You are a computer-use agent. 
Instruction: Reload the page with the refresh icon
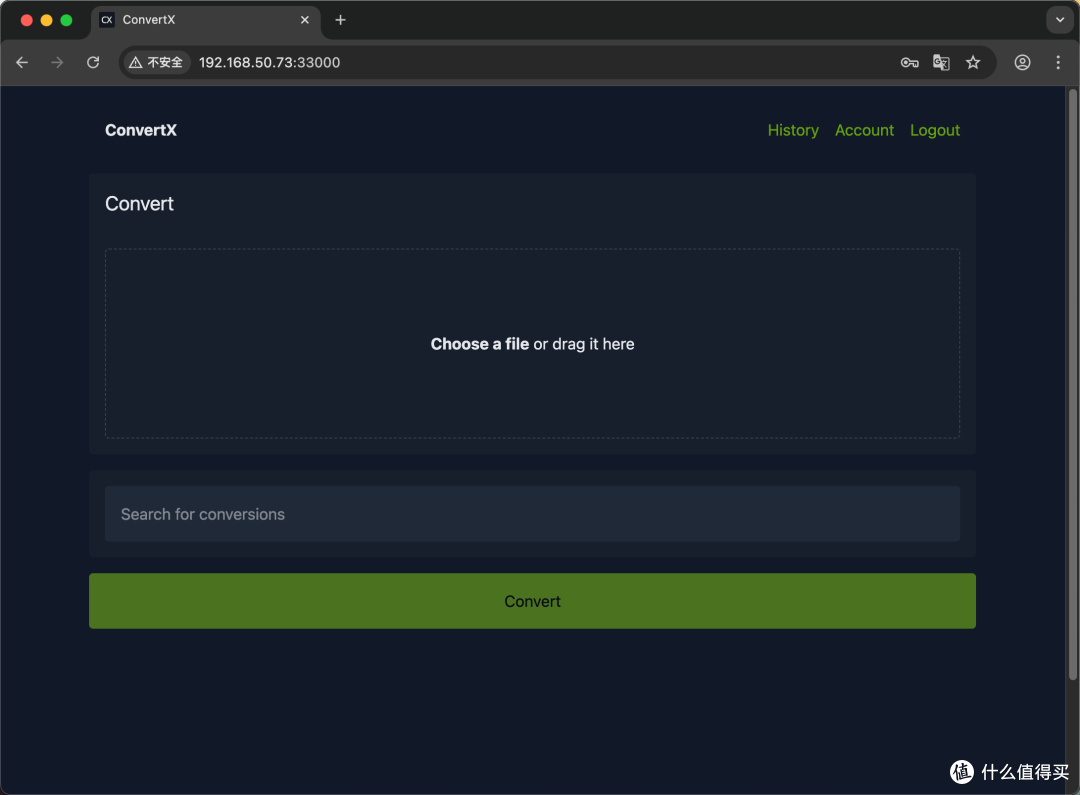pos(93,62)
